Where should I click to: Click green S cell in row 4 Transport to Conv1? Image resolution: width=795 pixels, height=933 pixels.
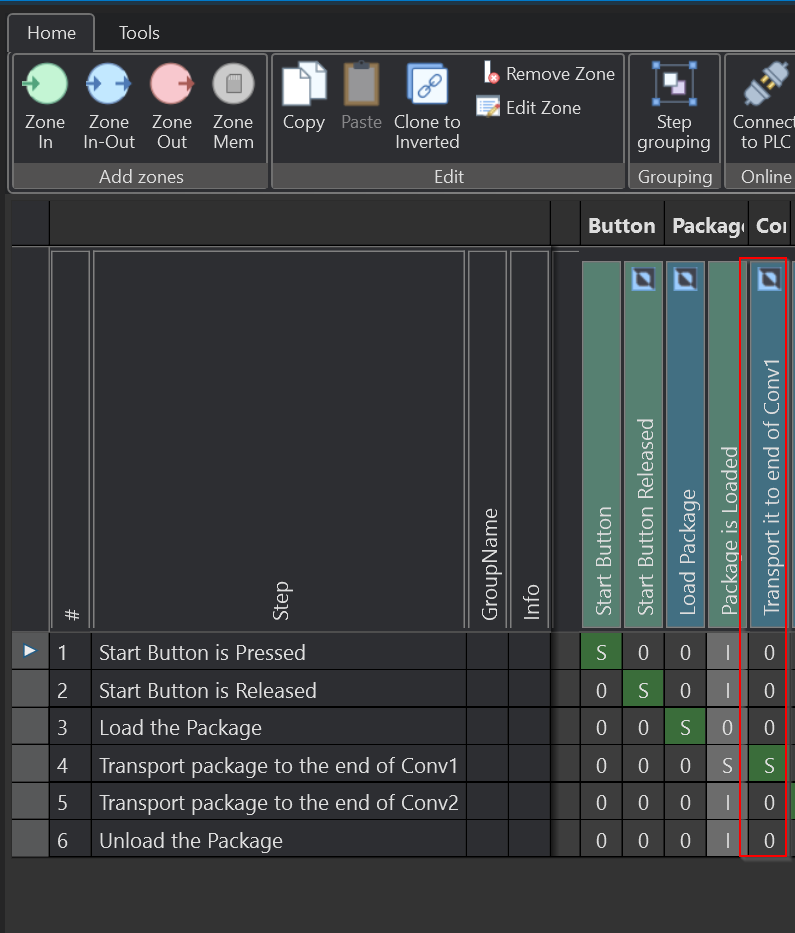[769, 765]
